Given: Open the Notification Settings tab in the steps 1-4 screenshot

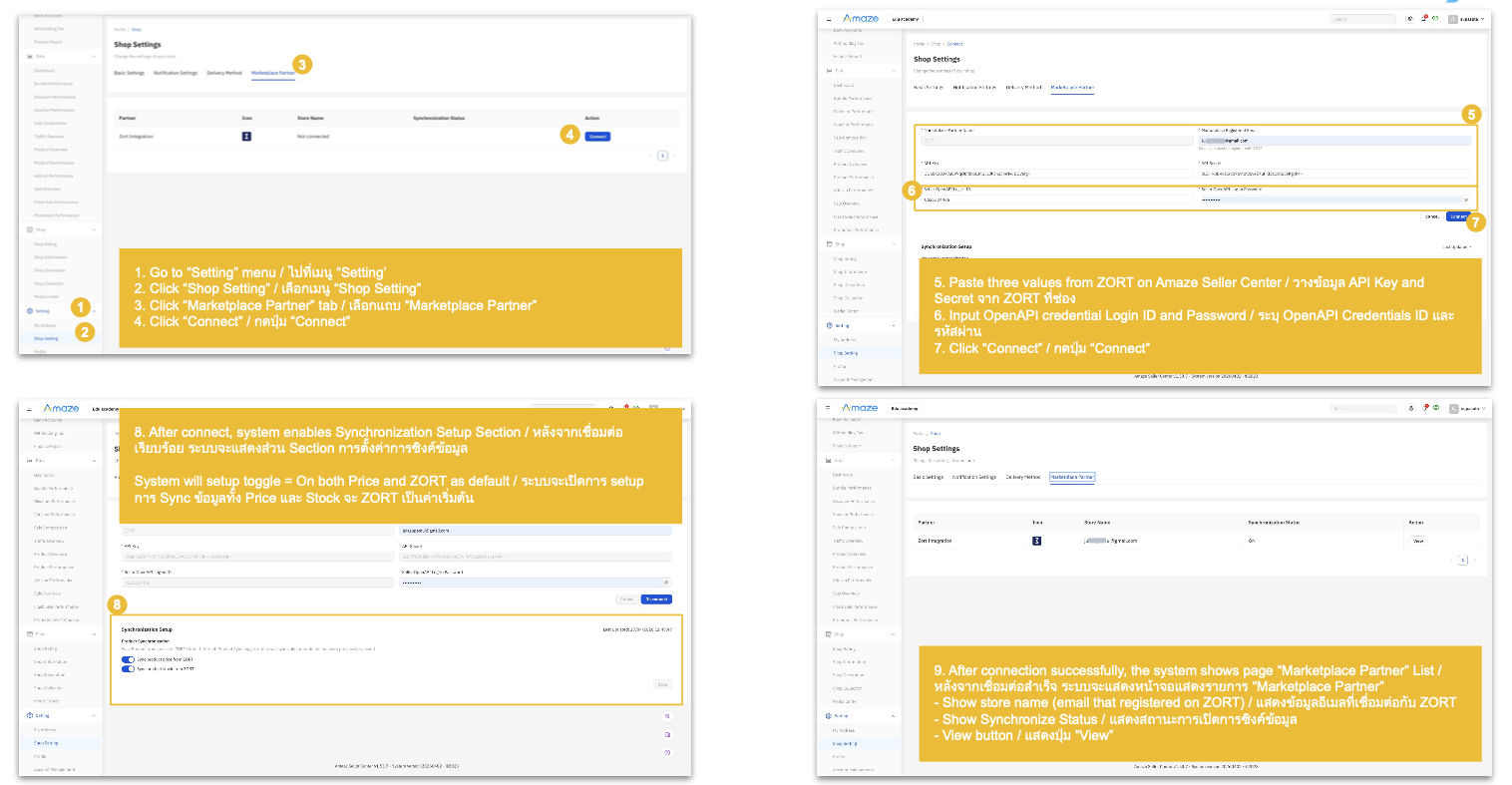Looking at the screenshot, I should pos(176,73).
